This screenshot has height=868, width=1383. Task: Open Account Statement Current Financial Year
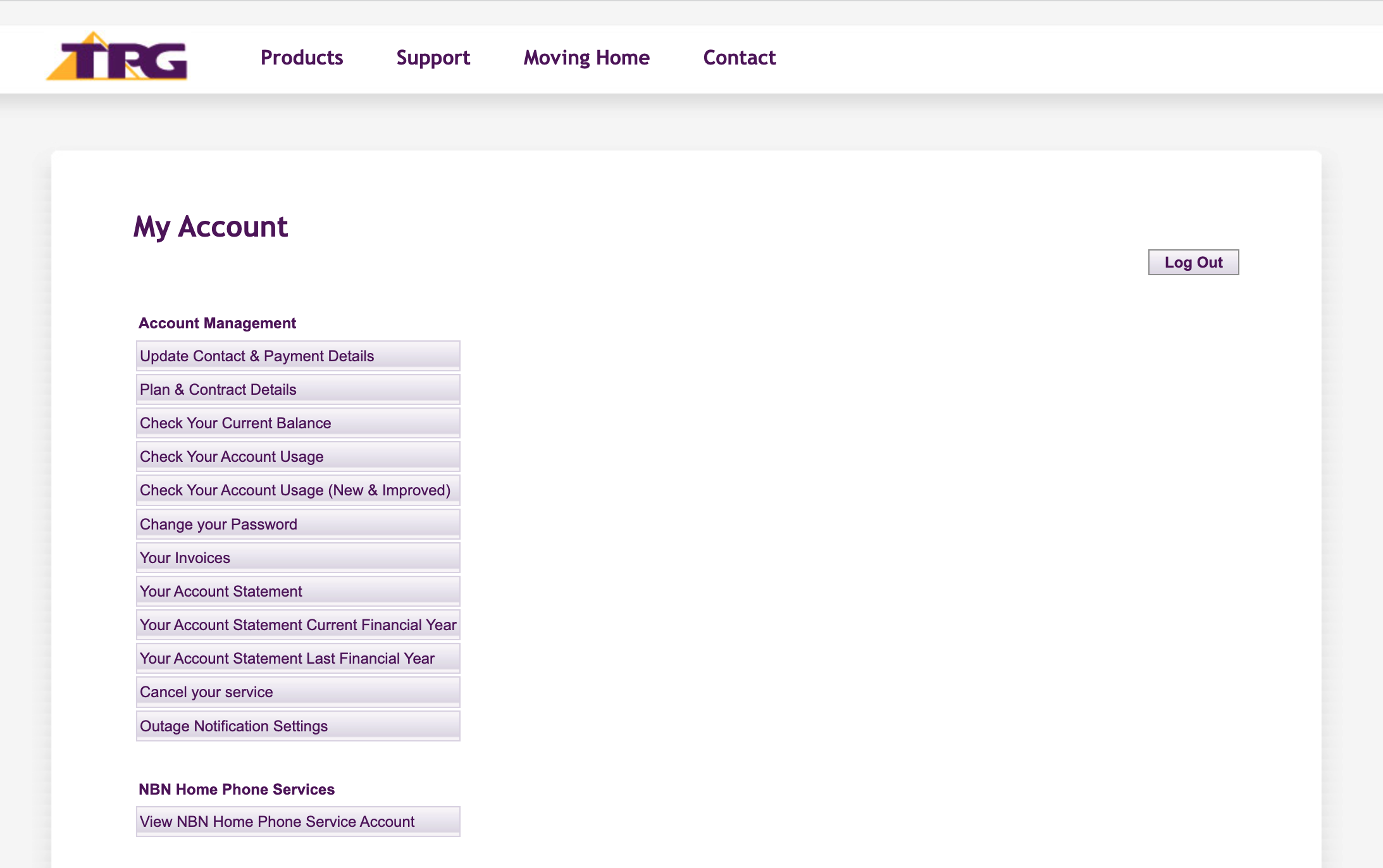point(297,624)
